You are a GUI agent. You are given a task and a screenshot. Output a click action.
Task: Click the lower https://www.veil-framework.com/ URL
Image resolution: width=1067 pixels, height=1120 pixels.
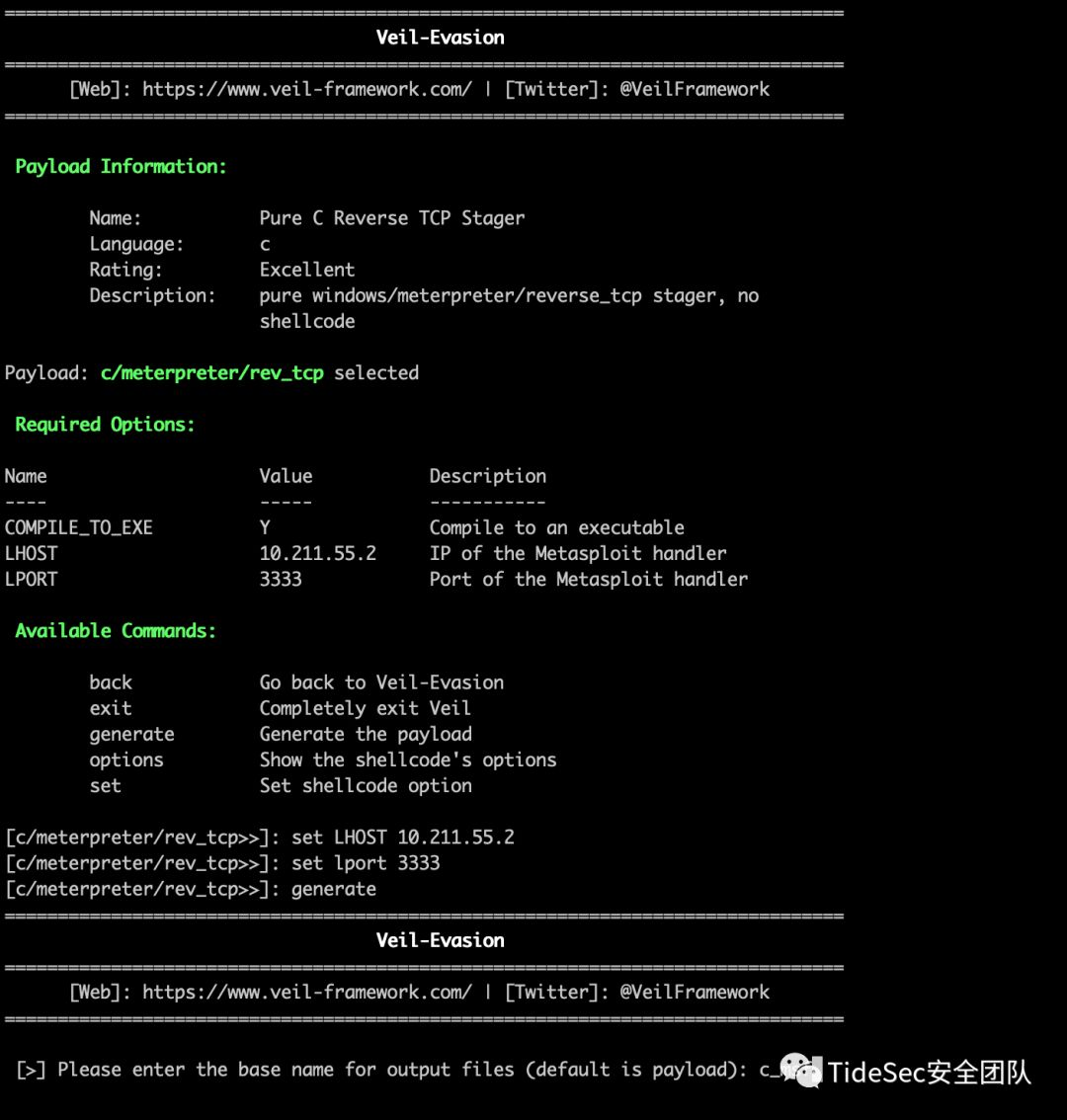307,993
